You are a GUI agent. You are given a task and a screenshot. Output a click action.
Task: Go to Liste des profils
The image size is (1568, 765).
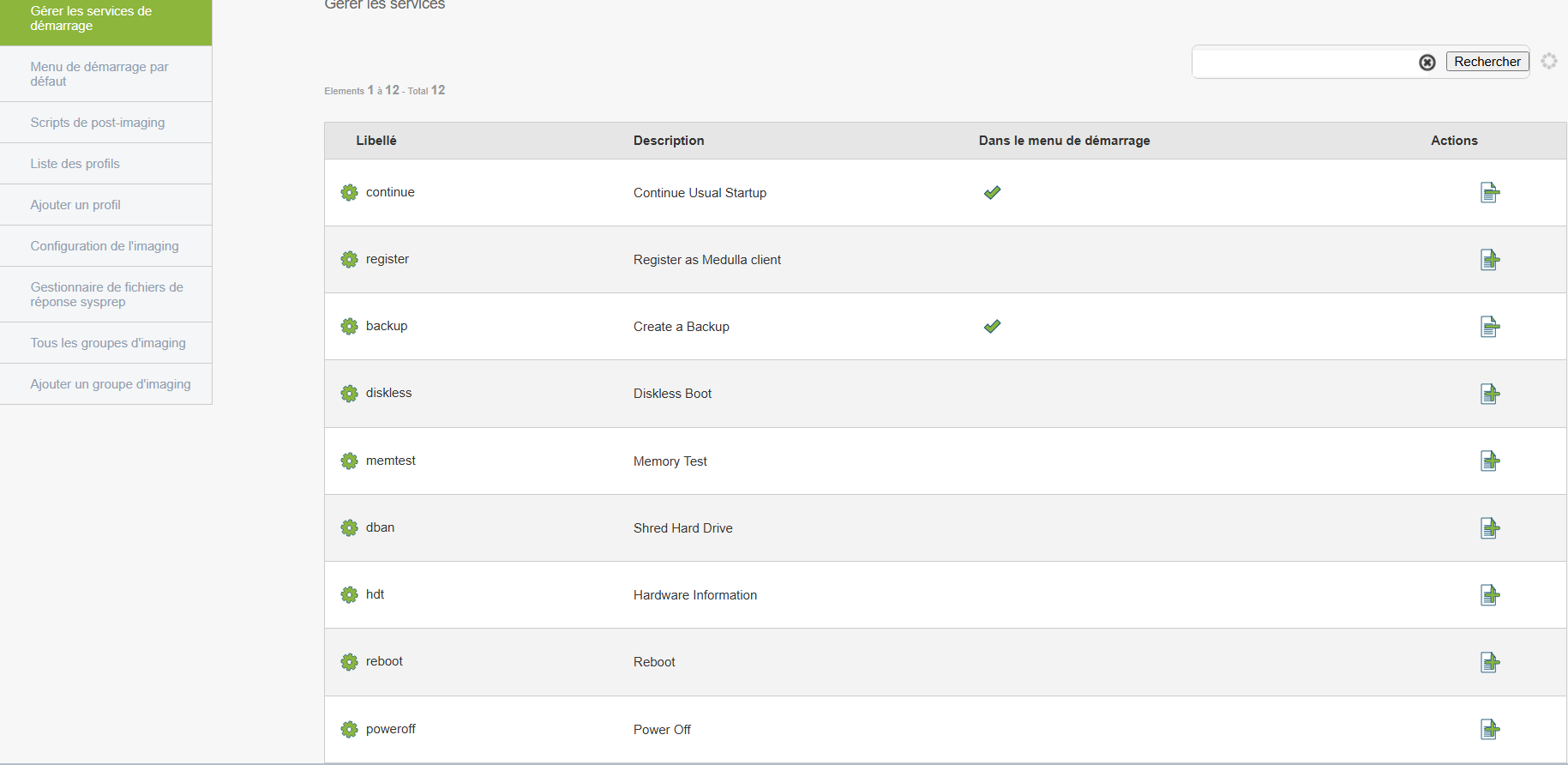point(106,164)
